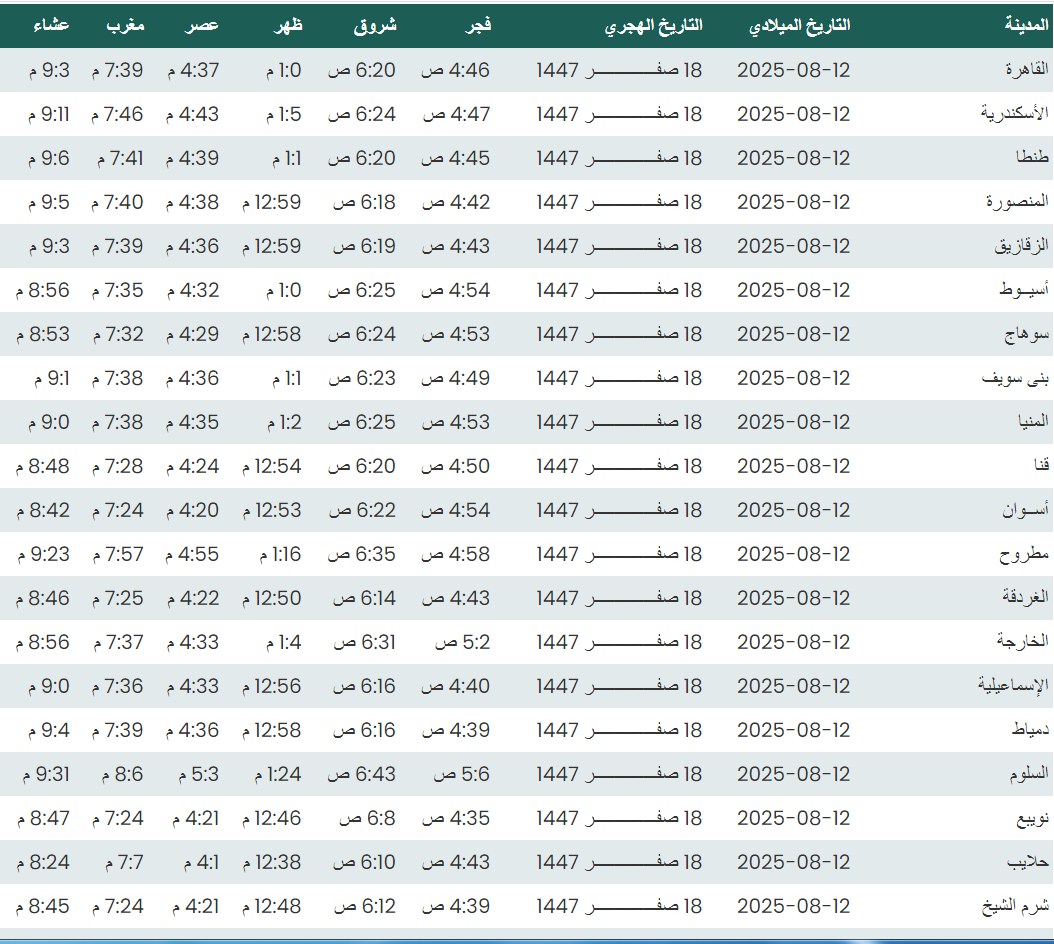Click the التاريخ الهجري column header
This screenshot has width=1054, height=944.
point(653,26)
